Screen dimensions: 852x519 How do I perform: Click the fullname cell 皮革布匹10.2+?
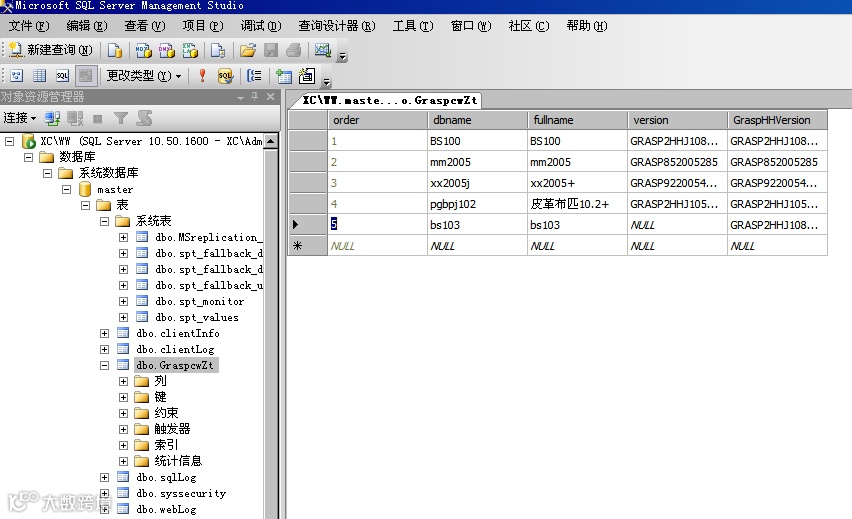(577, 204)
